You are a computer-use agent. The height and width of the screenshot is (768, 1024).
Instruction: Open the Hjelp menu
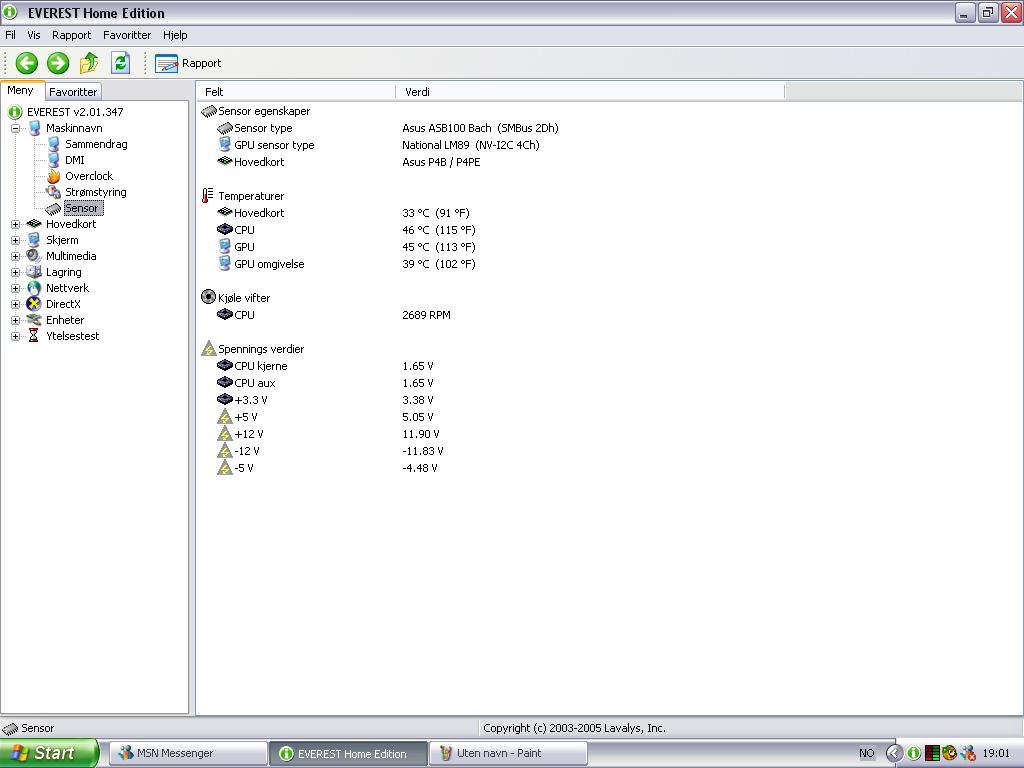click(175, 35)
